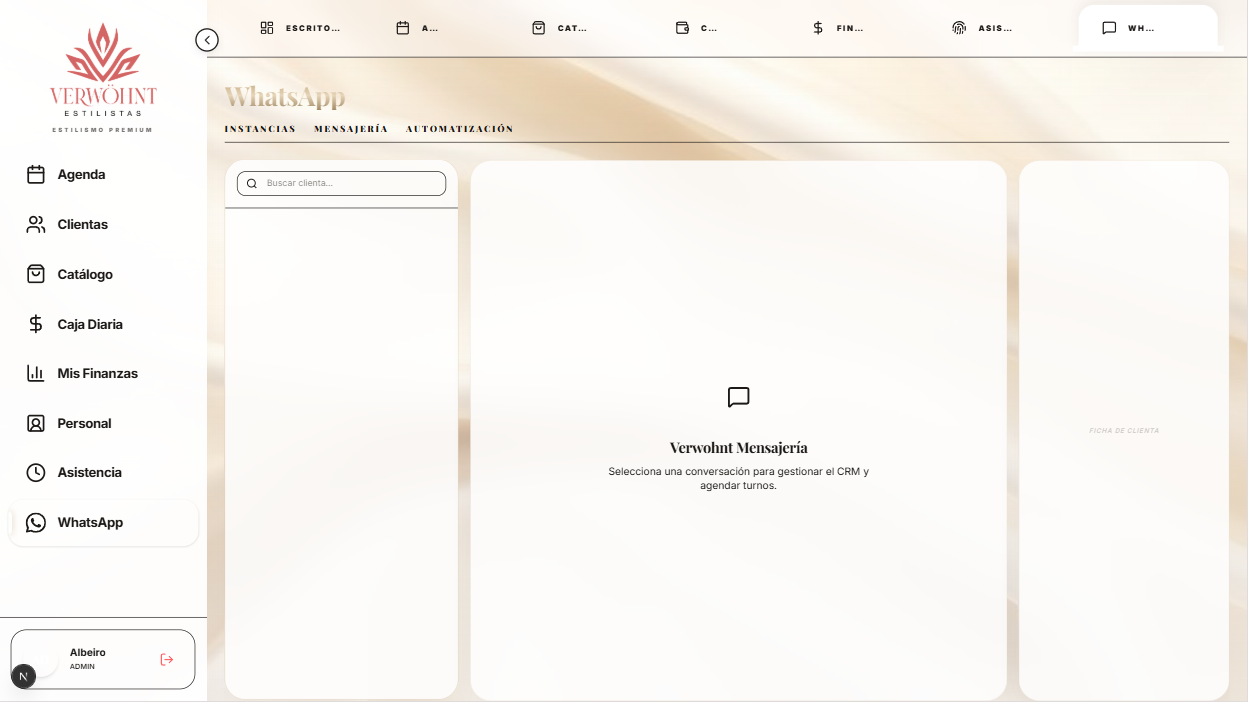The width and height of the screenshot is (1248, 702).
Task: Select Mis Finanzas in the sidebar
Action: [97, 373]
